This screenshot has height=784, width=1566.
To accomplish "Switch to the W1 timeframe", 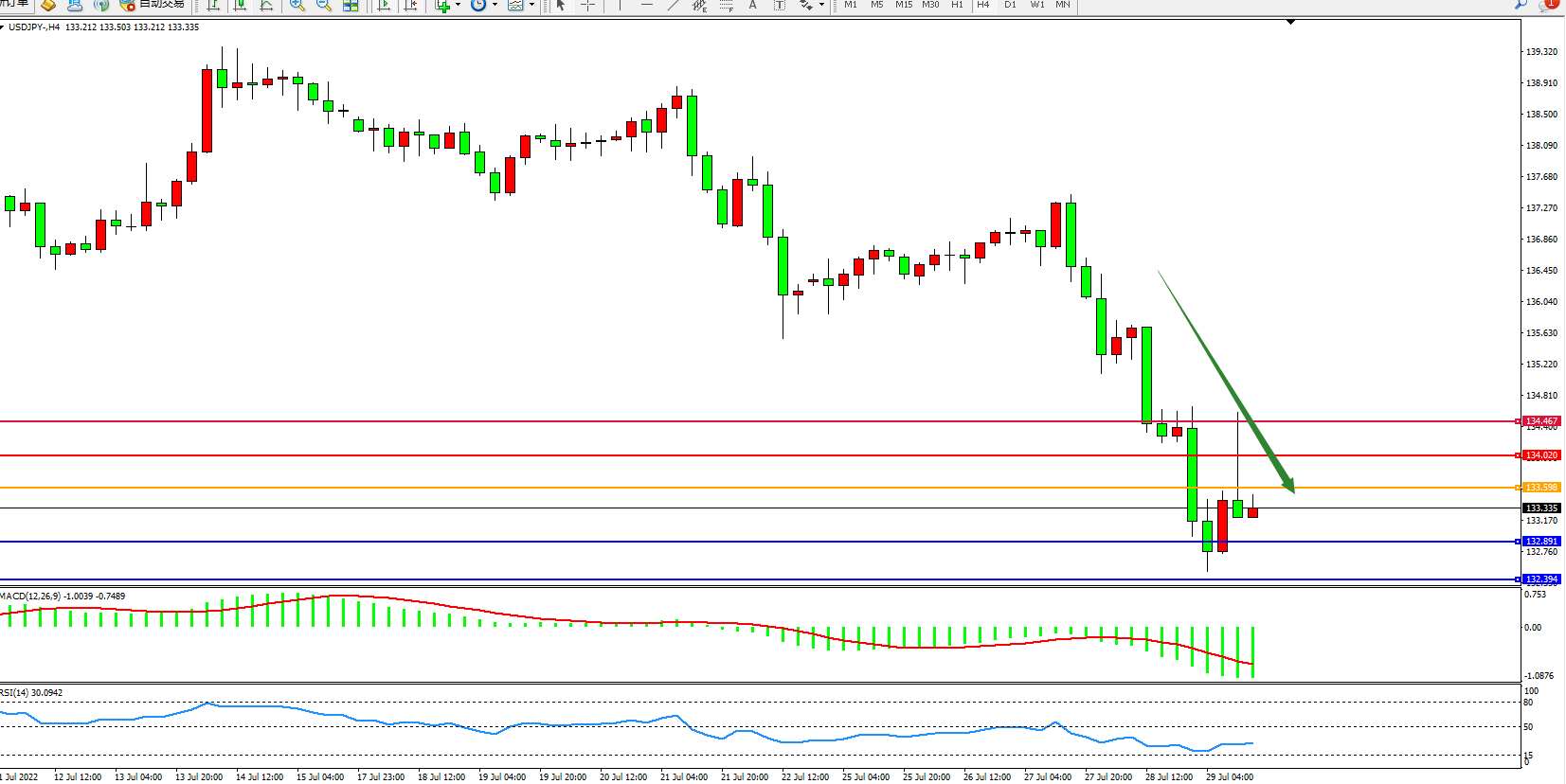I will pyautogui.click(x=1037, y=5).
